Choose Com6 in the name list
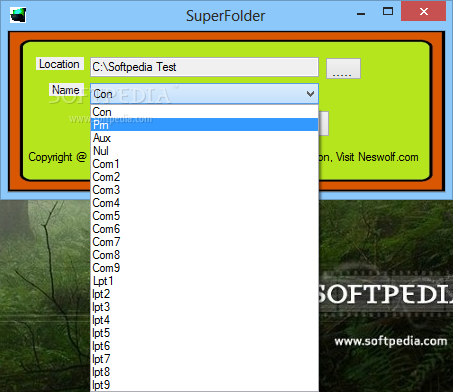The width and height of the screenshot is (453, 392). click(x=204, y=229)
